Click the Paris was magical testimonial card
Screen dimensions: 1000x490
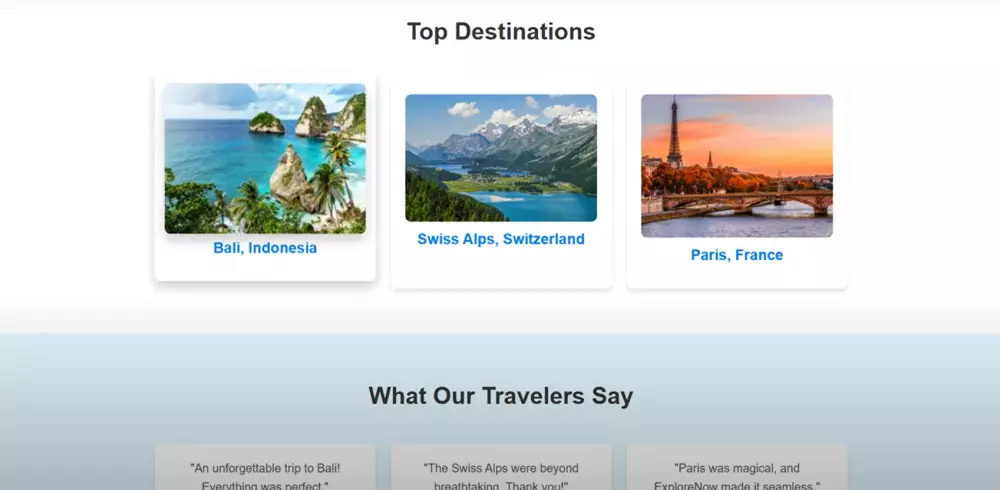pyautogui.click(x=737, y=467)
